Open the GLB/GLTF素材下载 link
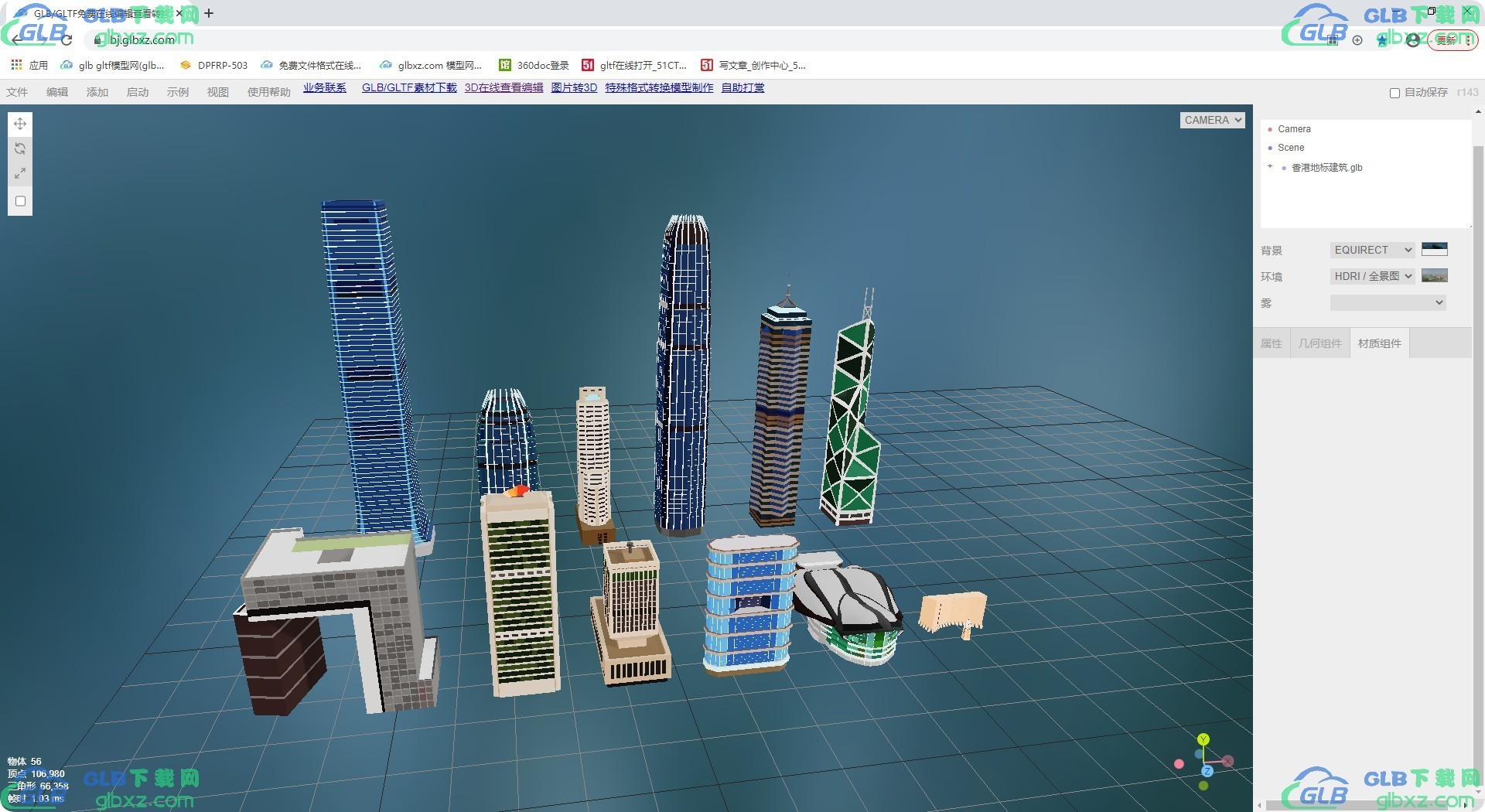 (x=409, y=88)
